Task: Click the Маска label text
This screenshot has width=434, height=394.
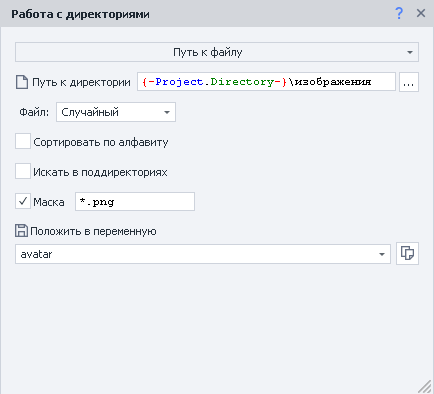Action: pyautogui.click(x=49, y=202)
